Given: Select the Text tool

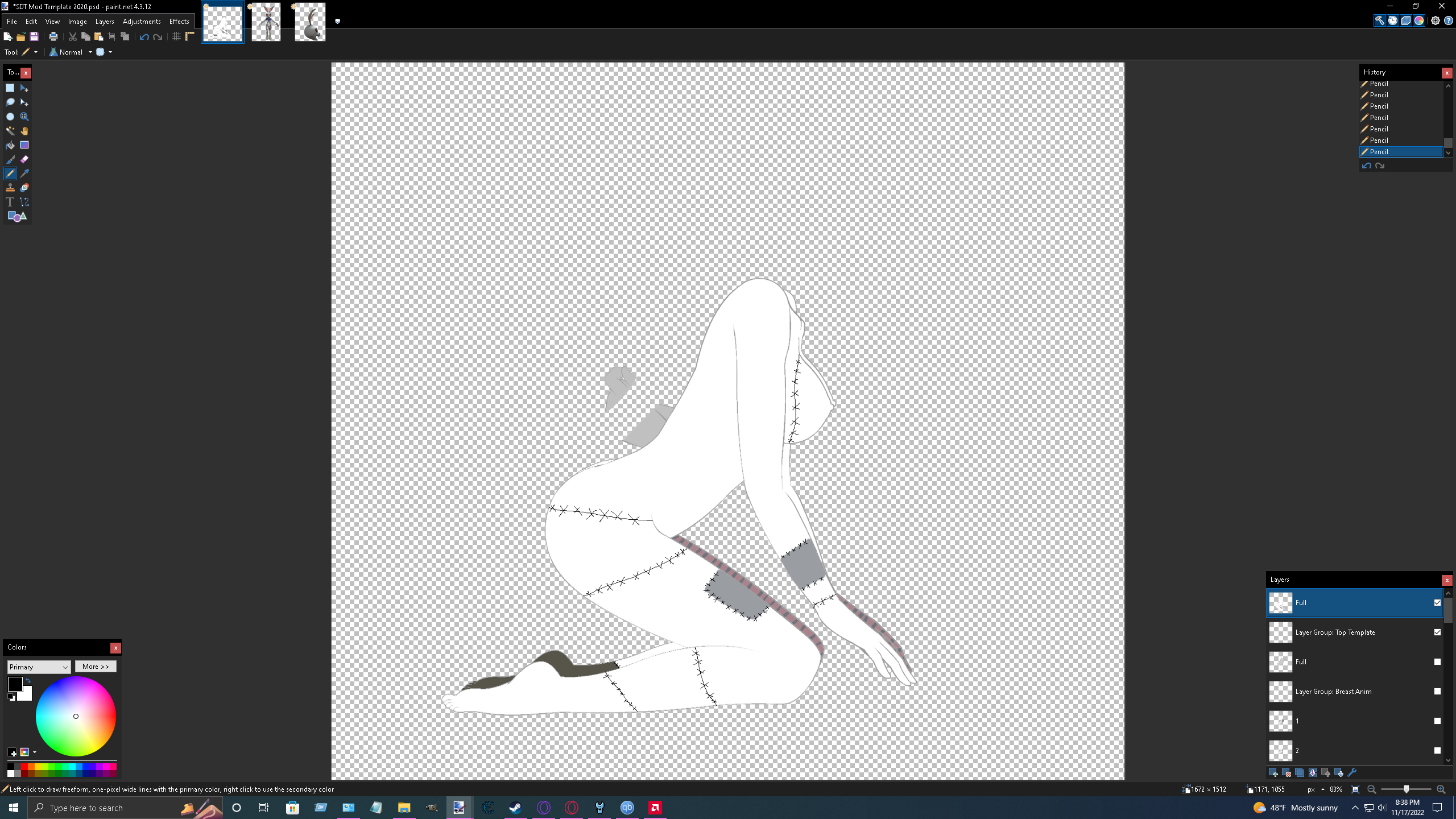Looking at the screenshot, I should (10, 202).
